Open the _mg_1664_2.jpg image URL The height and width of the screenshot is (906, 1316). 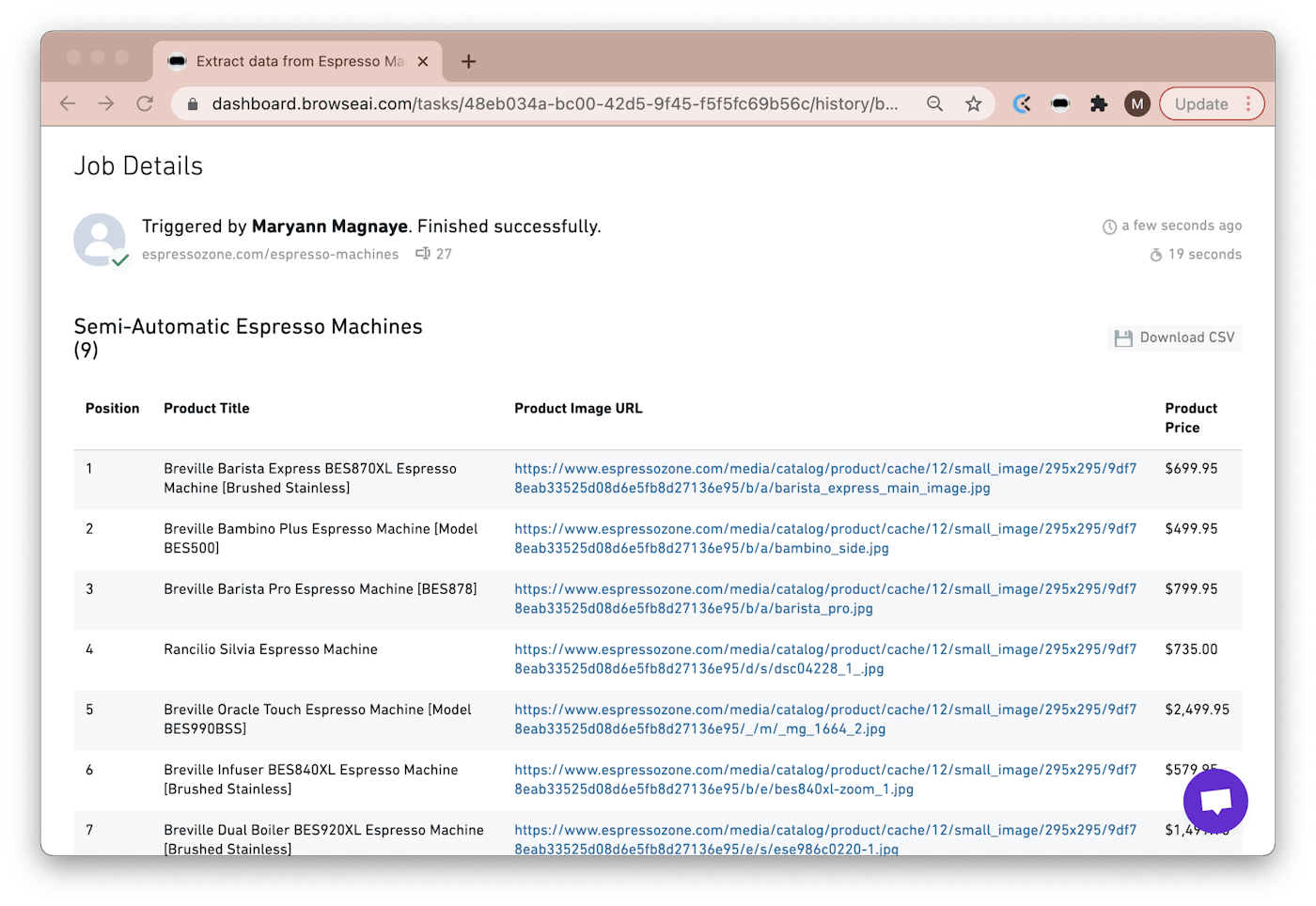coord(825,719)
